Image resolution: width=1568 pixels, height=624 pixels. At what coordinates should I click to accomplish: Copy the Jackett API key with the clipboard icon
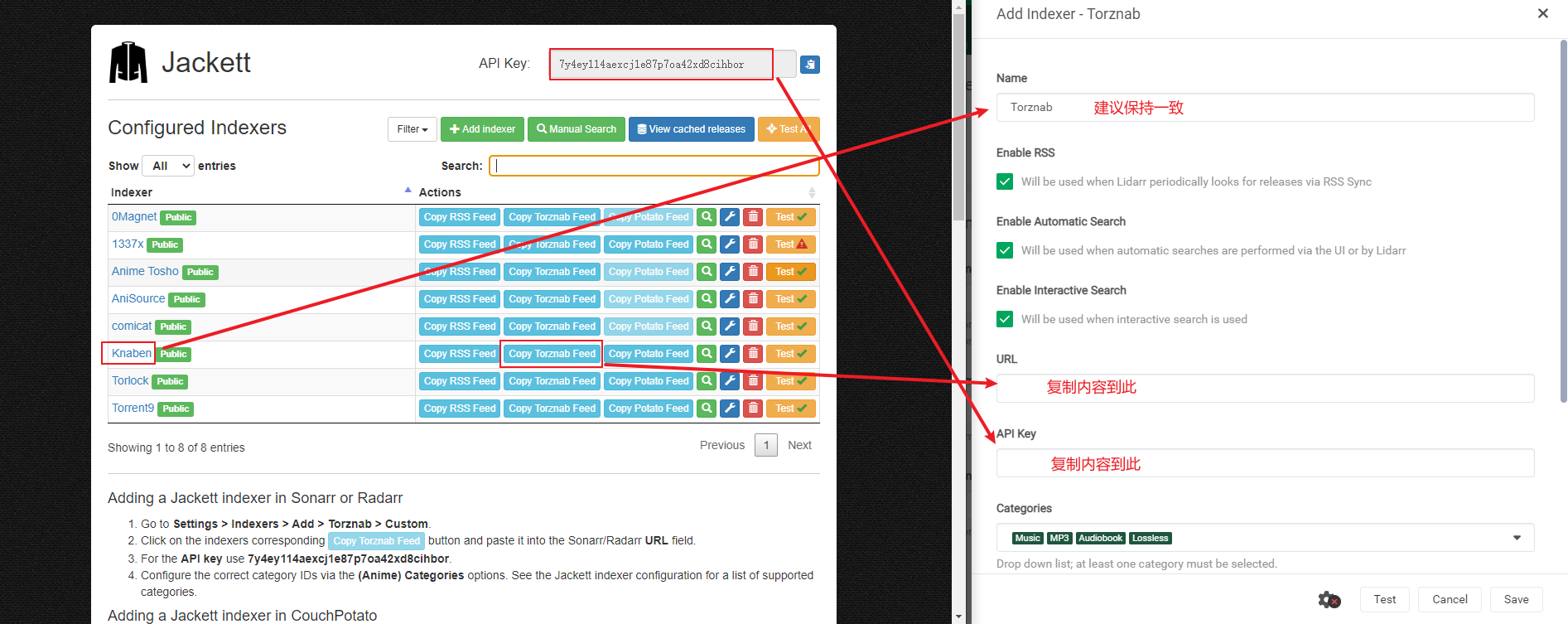pos(810,64)
